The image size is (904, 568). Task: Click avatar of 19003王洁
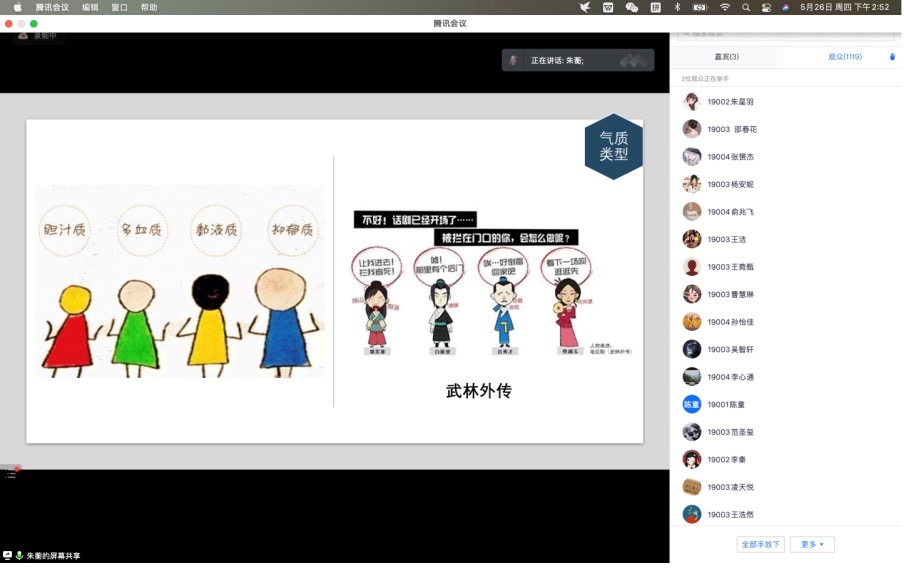point(692,239)
